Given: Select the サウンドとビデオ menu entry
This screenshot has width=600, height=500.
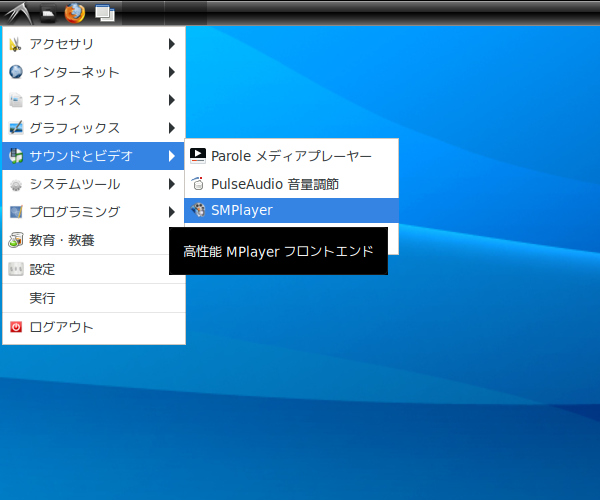Looking at the screenshot, I should [94, 156].
